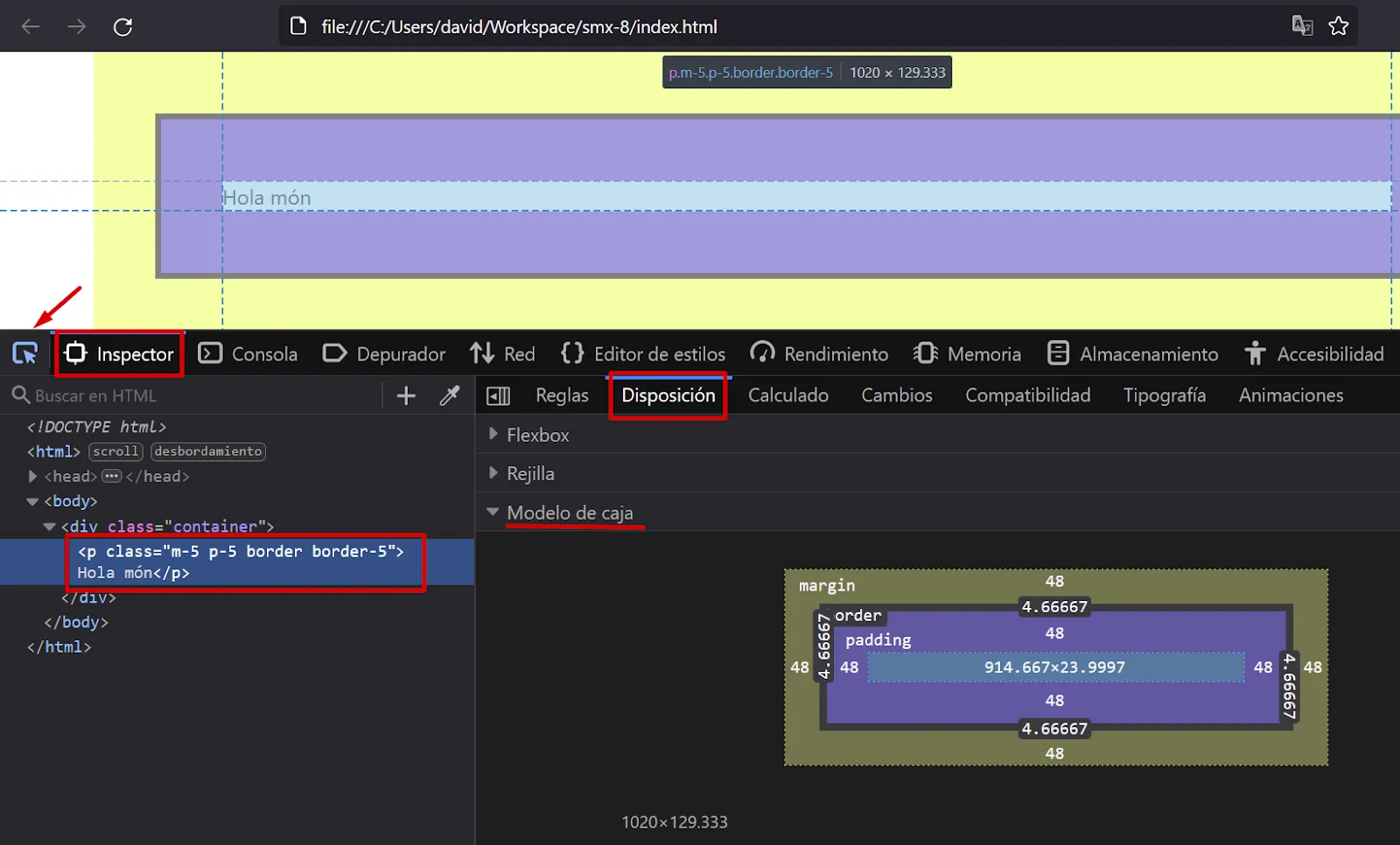Toggle the three-pane inspector layout icon
Viewport: 1400px width, 845px height.
pyautogui.click(x=498, y=396)
